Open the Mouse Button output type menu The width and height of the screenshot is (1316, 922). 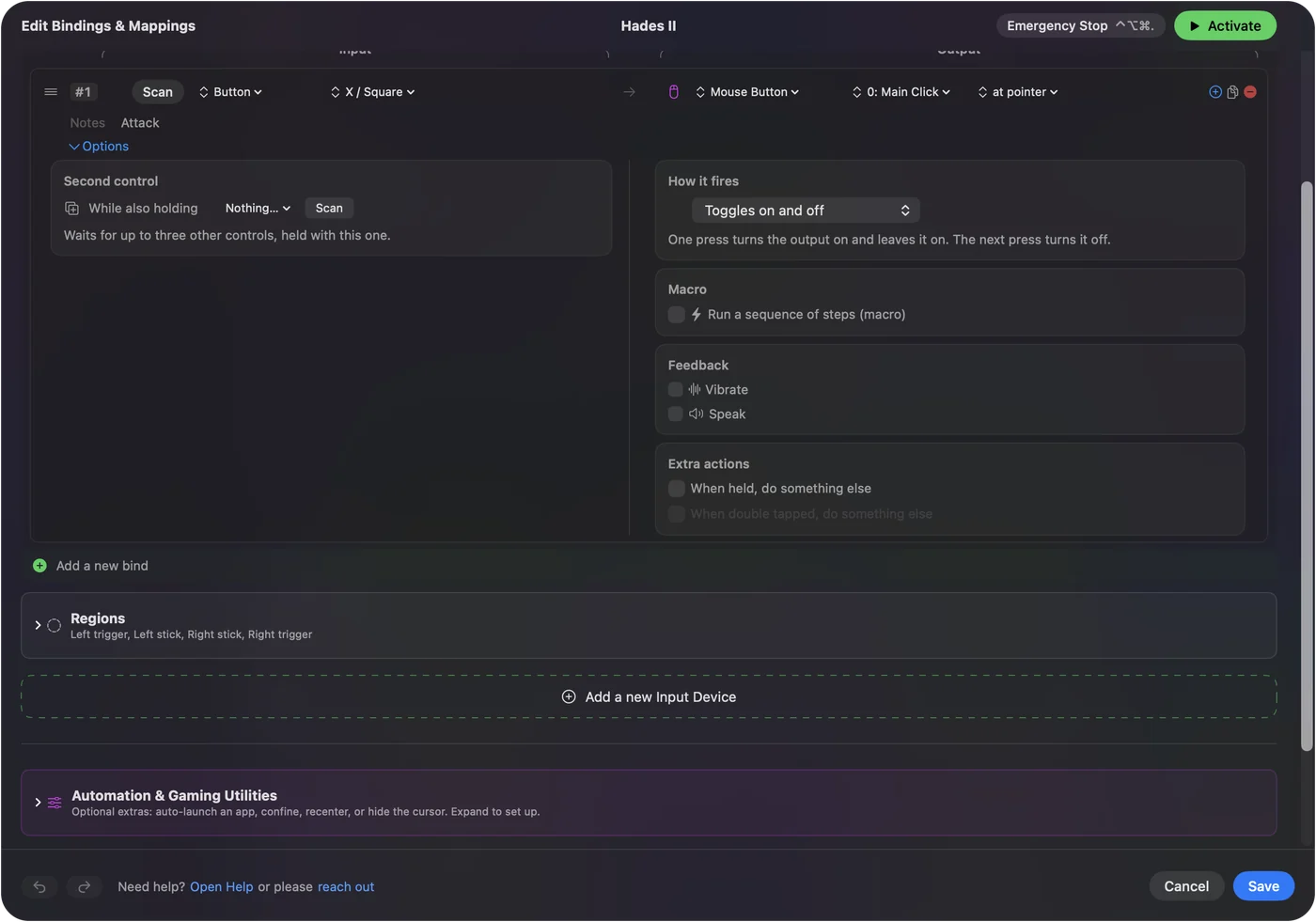(747, 92)
